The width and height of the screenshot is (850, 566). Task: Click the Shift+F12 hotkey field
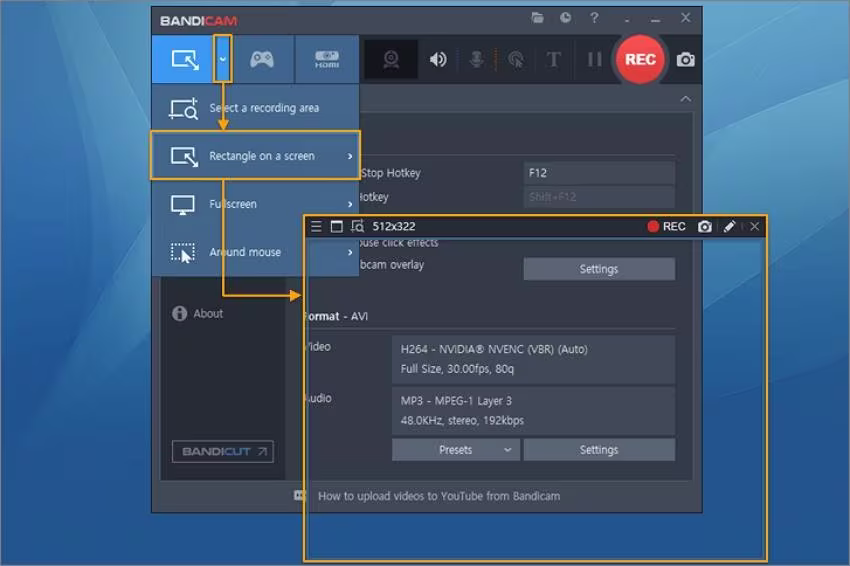tap(599, 197)
